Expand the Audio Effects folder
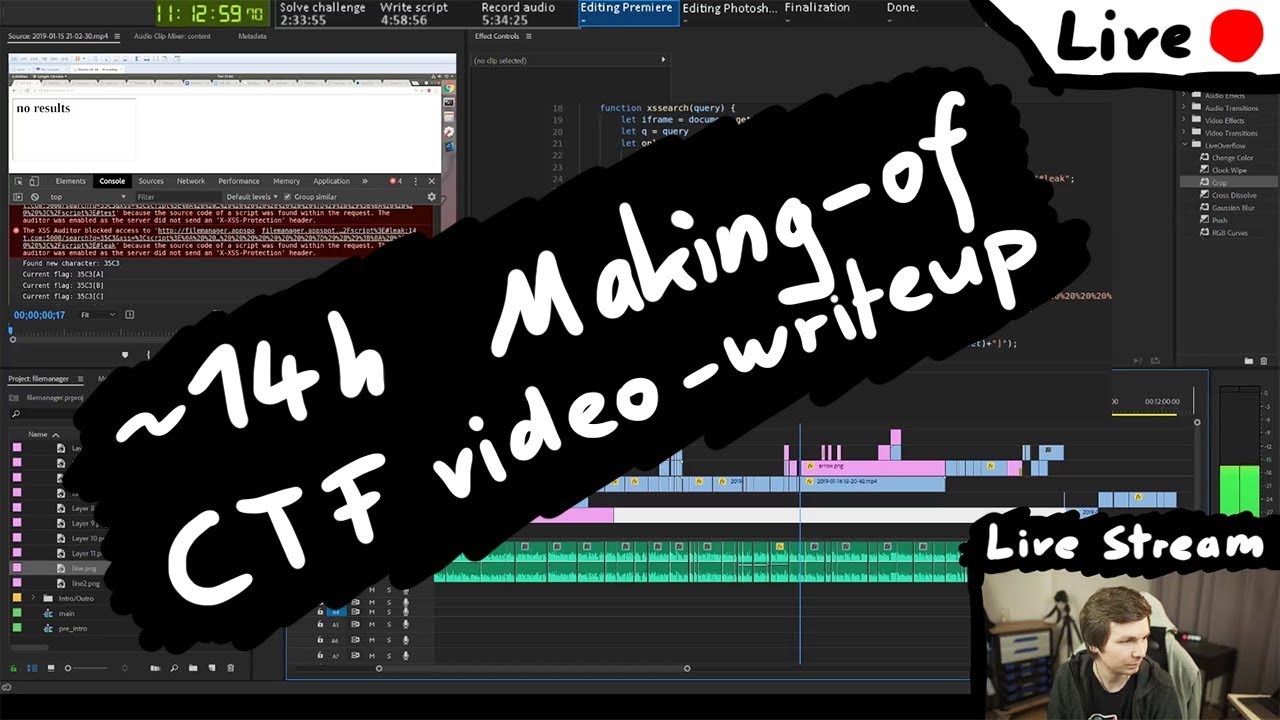Screen dimensions: 1280x720 1185,96
